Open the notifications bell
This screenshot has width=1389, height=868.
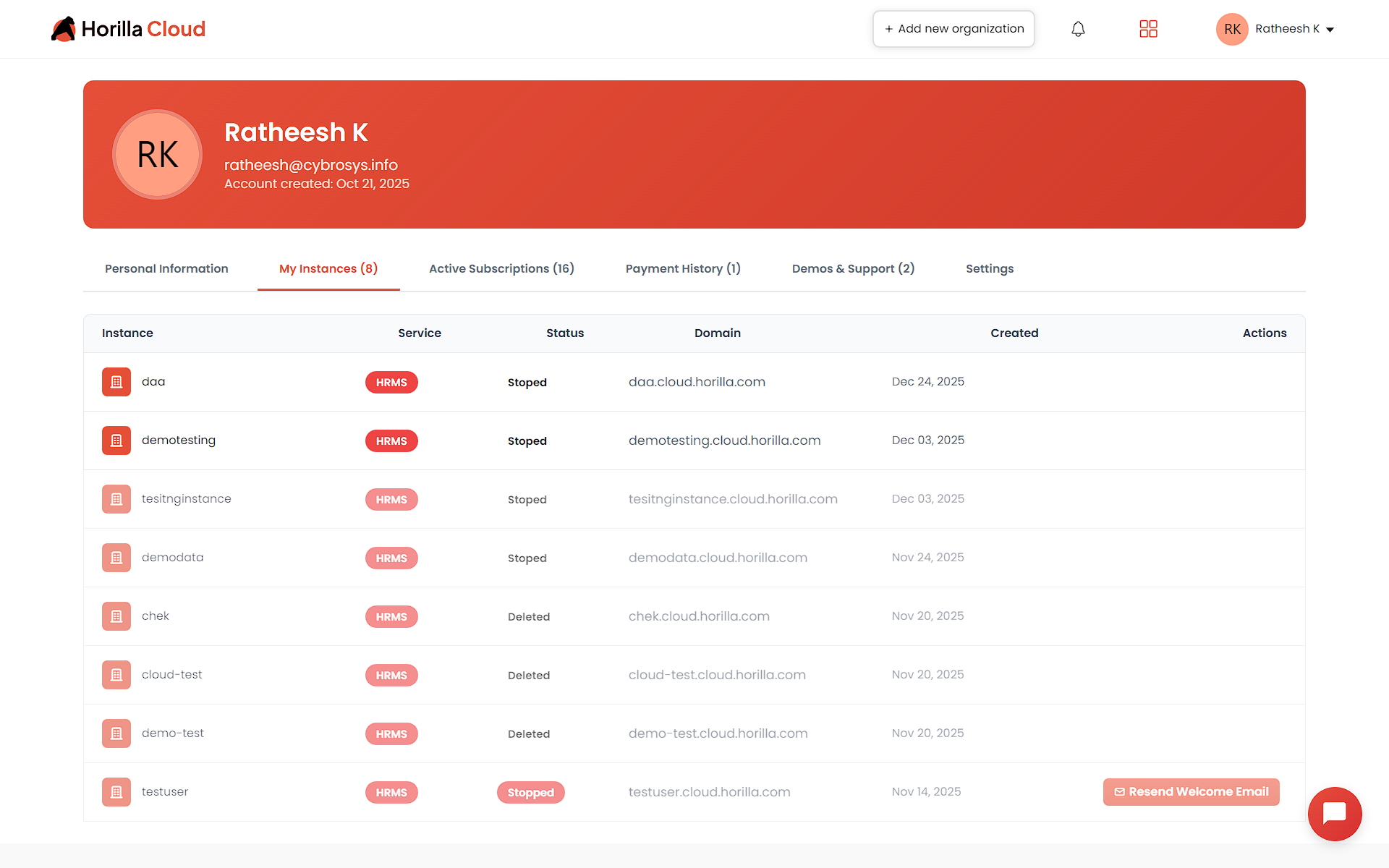click(1077, 29)
